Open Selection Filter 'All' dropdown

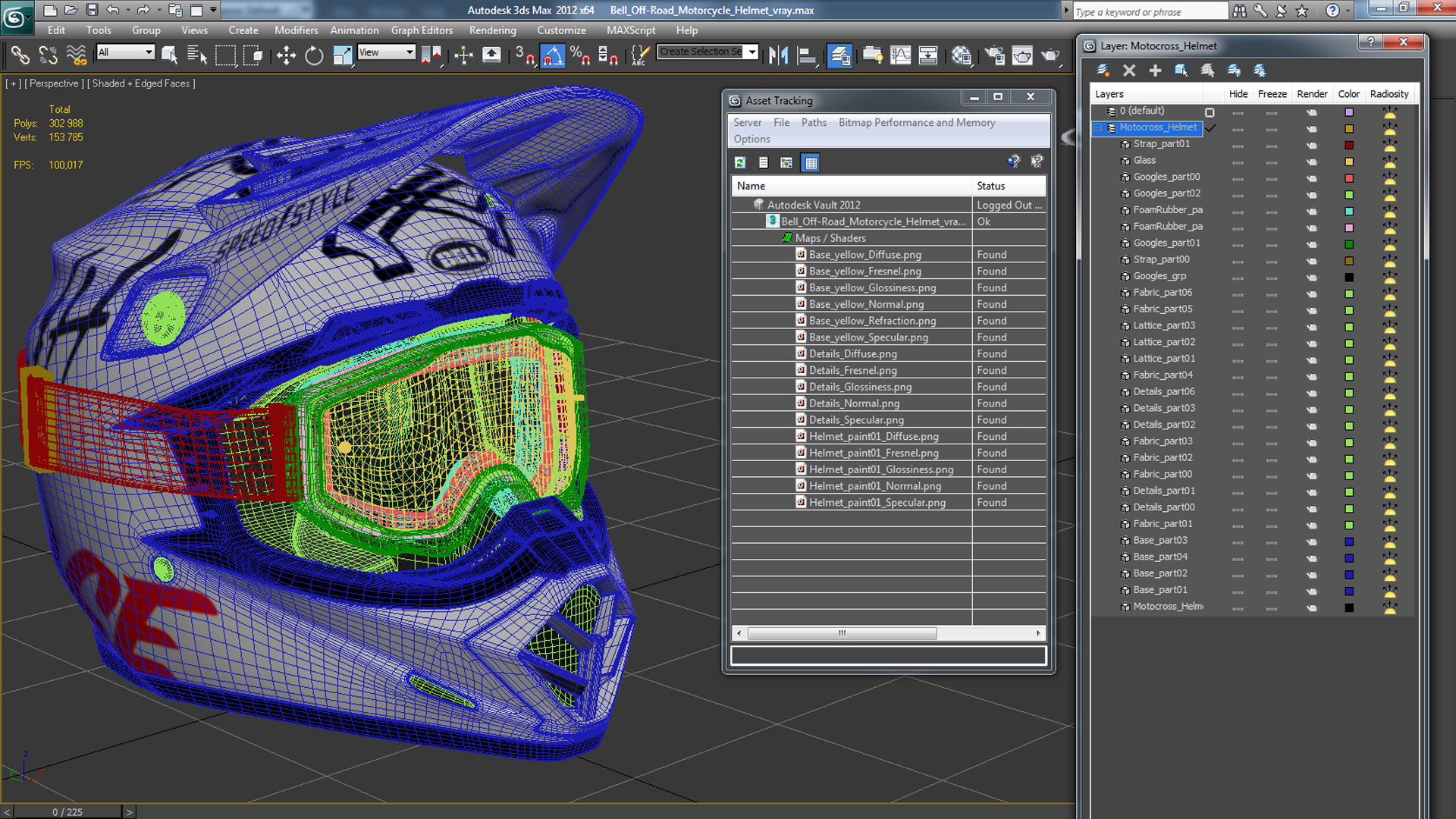(x=125, y=52)
